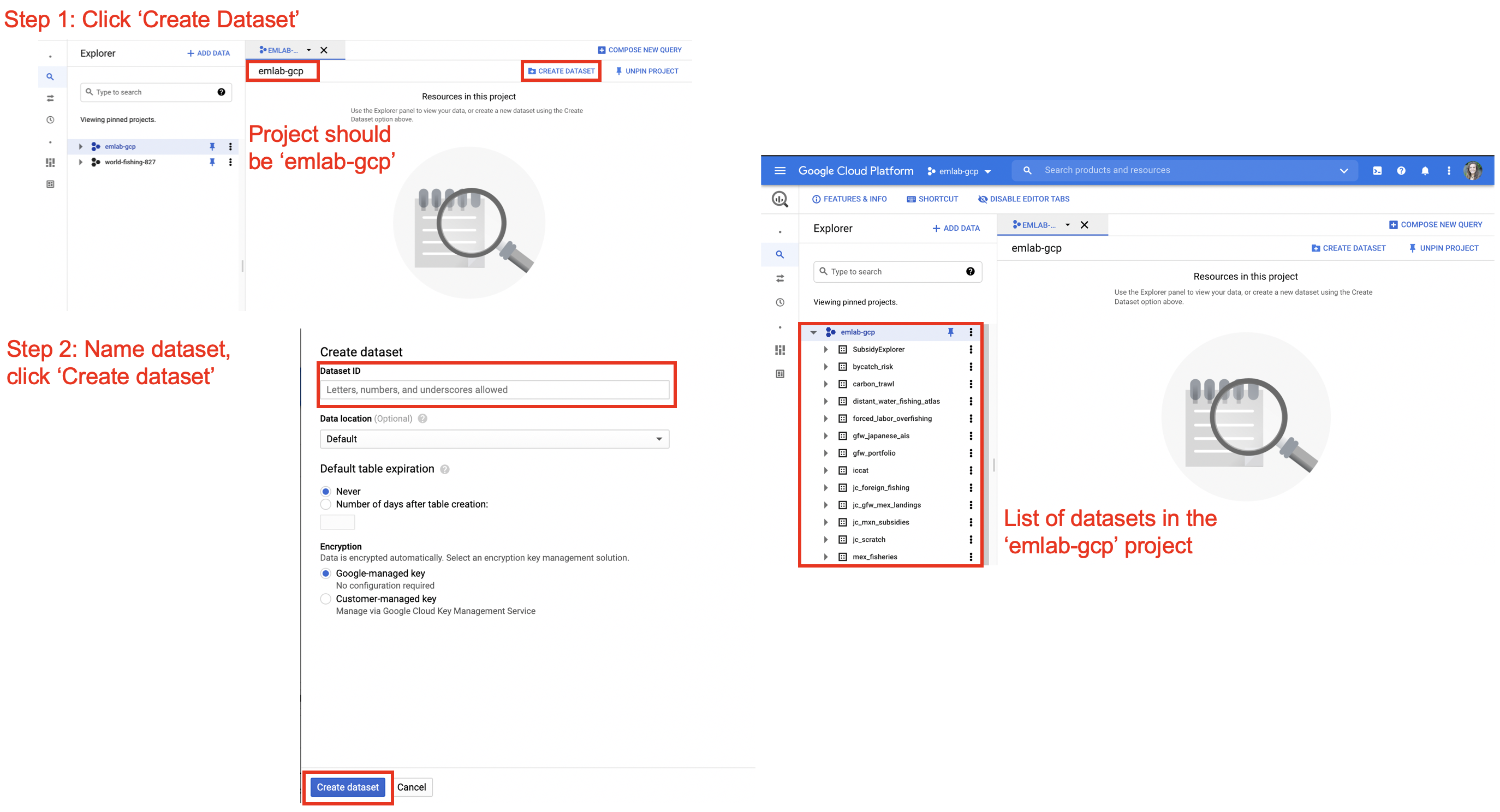
Task: Activate the Cloud Shell icon in the blue header
Action: [1377, 171]
